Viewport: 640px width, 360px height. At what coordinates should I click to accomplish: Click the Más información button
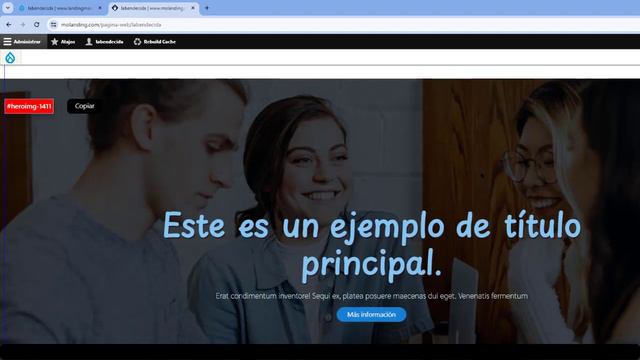(371, 315)
